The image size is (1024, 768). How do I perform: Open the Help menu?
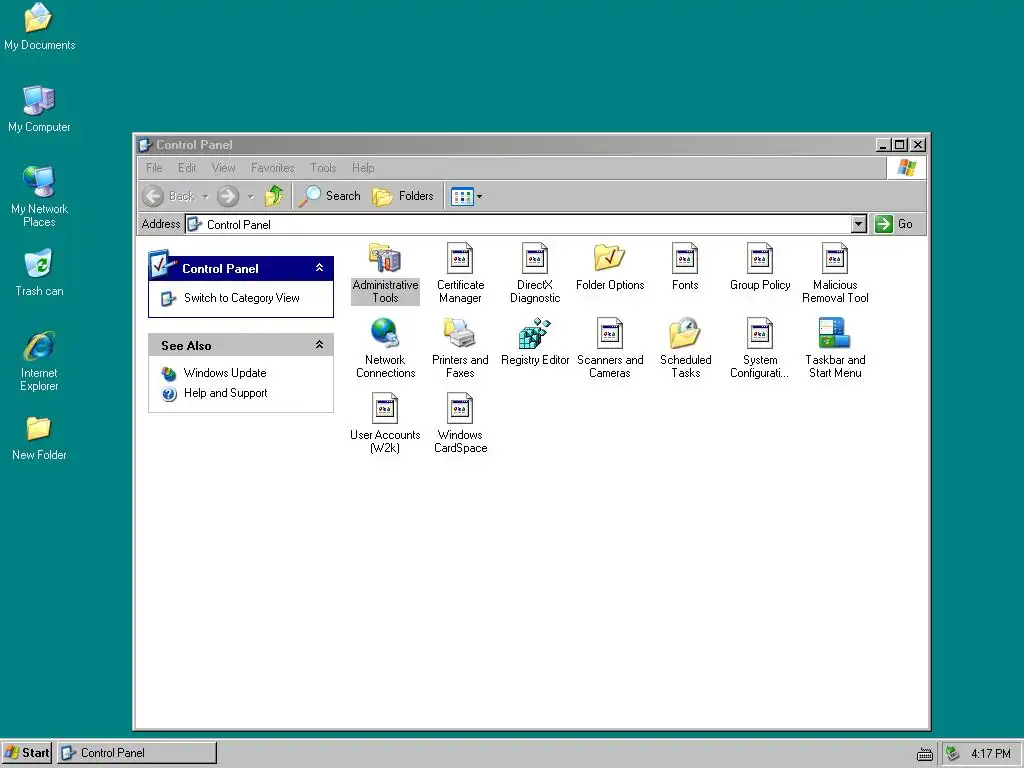coord(363,168)
